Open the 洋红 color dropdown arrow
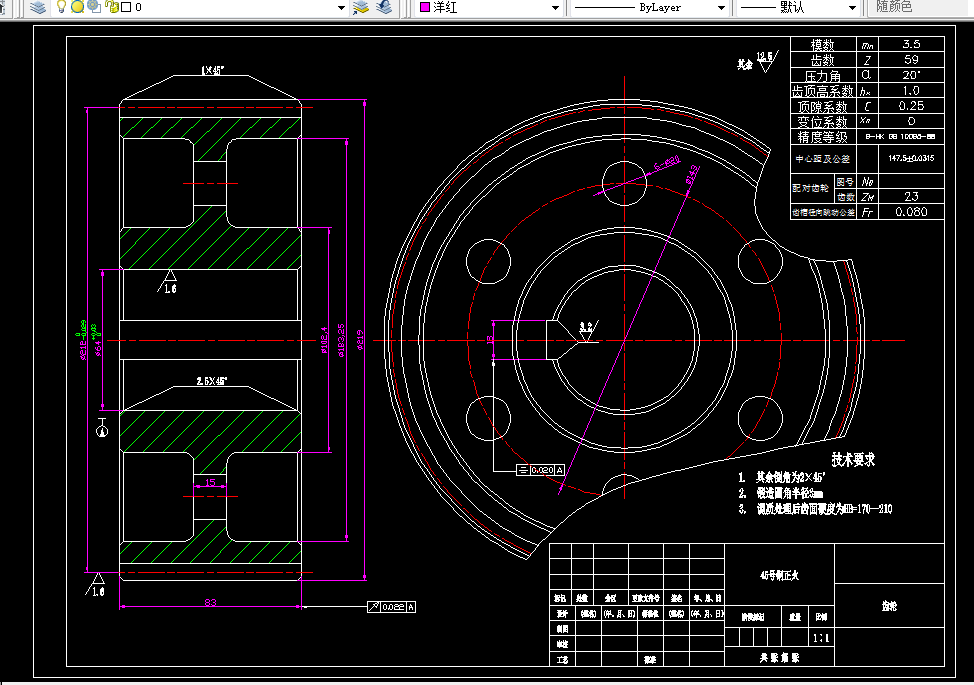The width and height of the screenshot is (974, 685). (555, 7)
